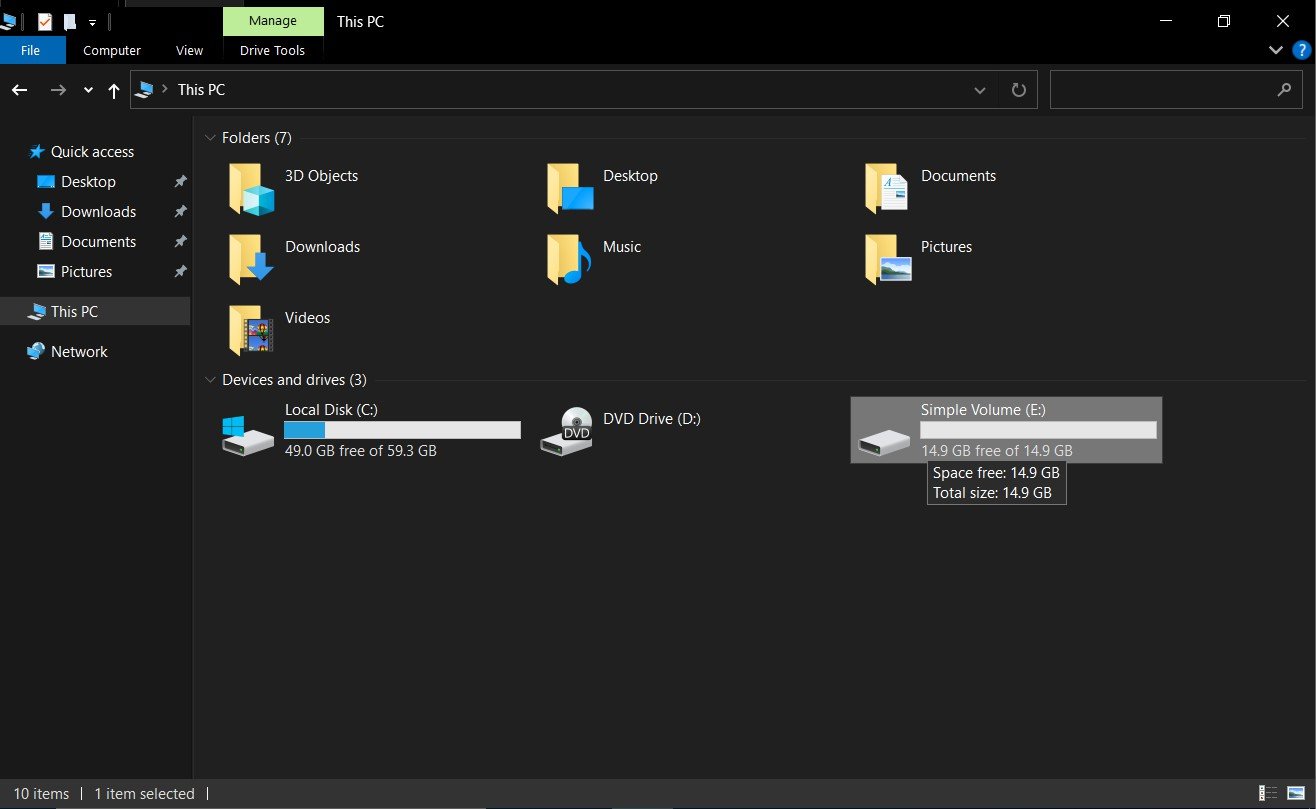Select Desktop label in navigation pane
1316x809 pixels.
[x=88, y=182]
